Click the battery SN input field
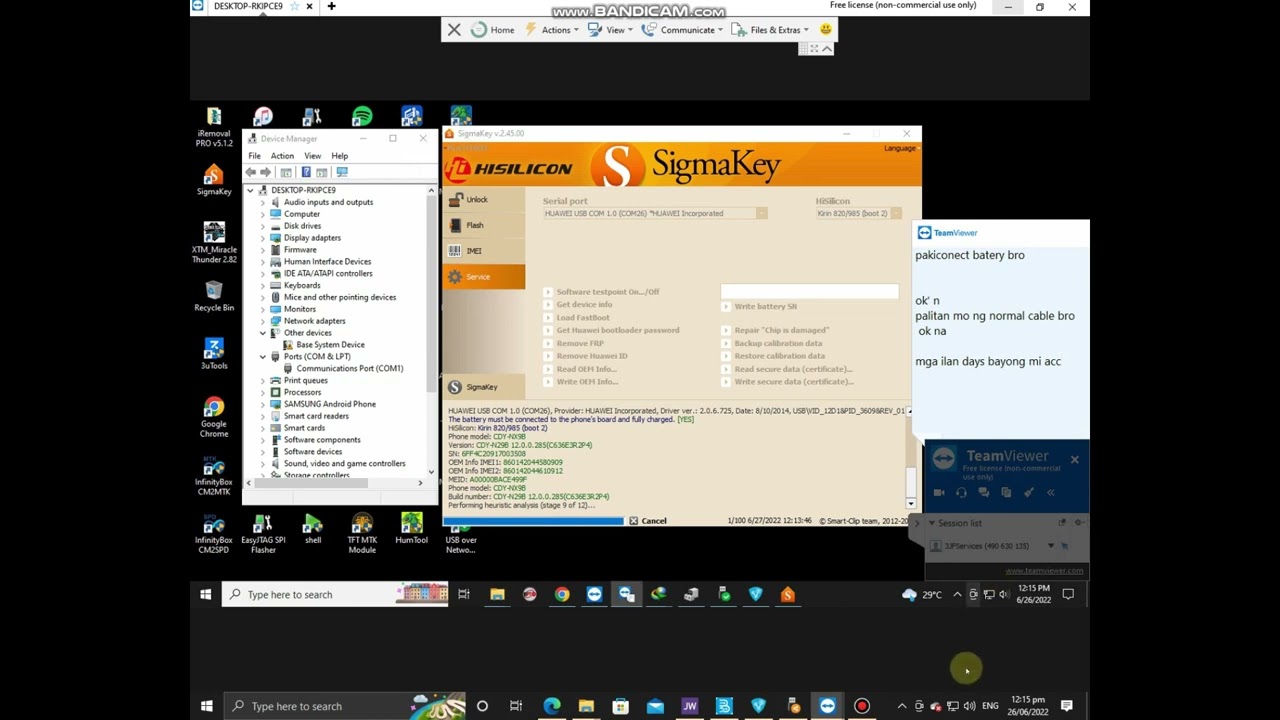 (x=810, y=292)
